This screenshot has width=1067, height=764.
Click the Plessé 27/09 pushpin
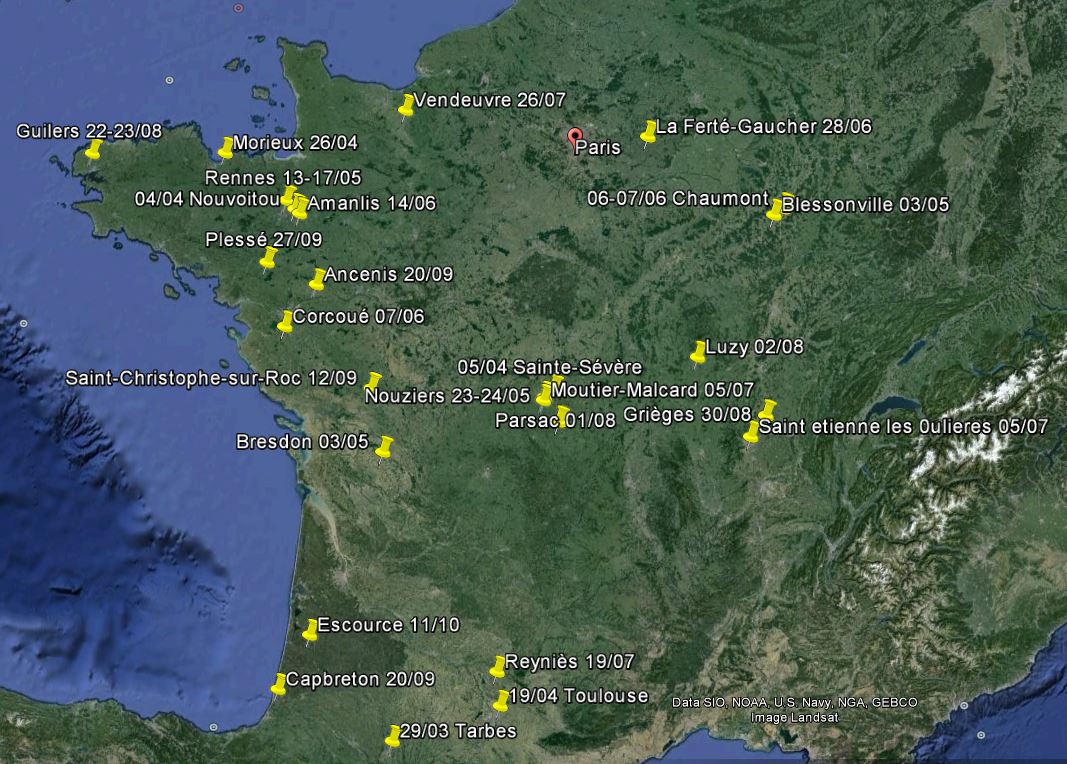tap(269, 258)
